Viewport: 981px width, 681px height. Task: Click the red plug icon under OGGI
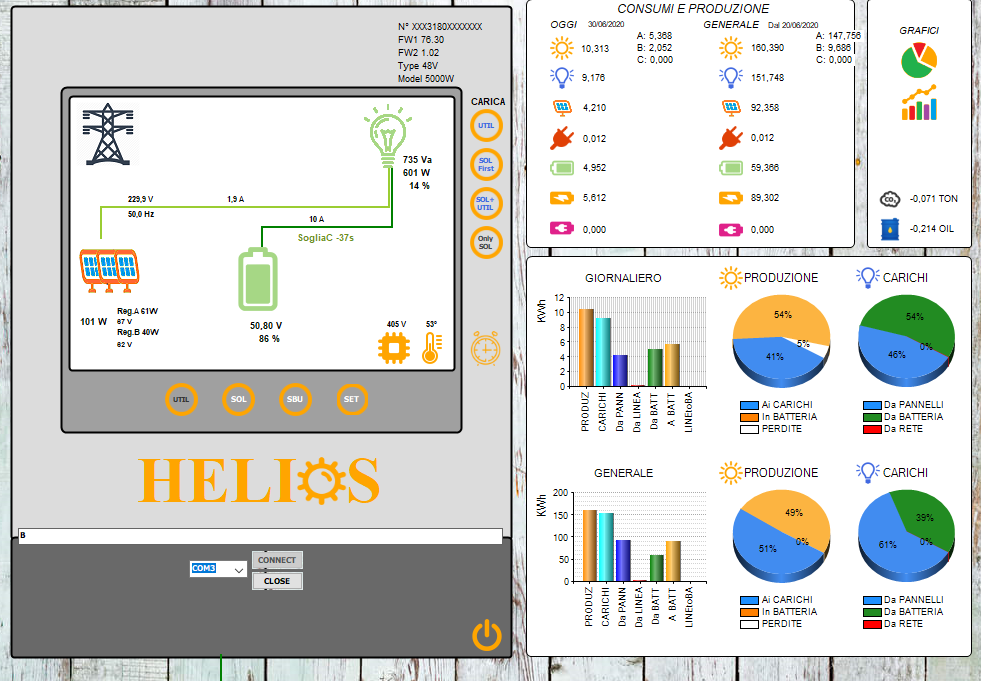point(562,138)
